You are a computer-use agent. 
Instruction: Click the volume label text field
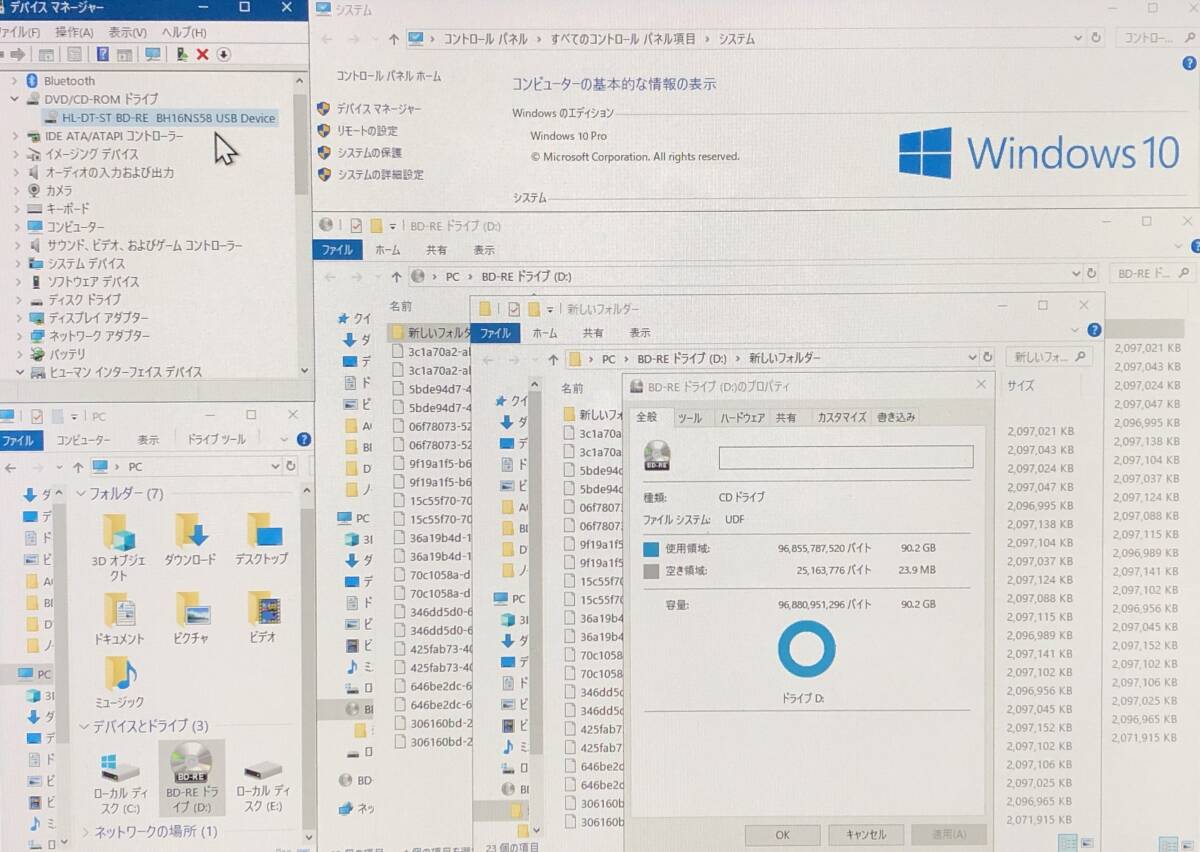(x=846, y=457)
